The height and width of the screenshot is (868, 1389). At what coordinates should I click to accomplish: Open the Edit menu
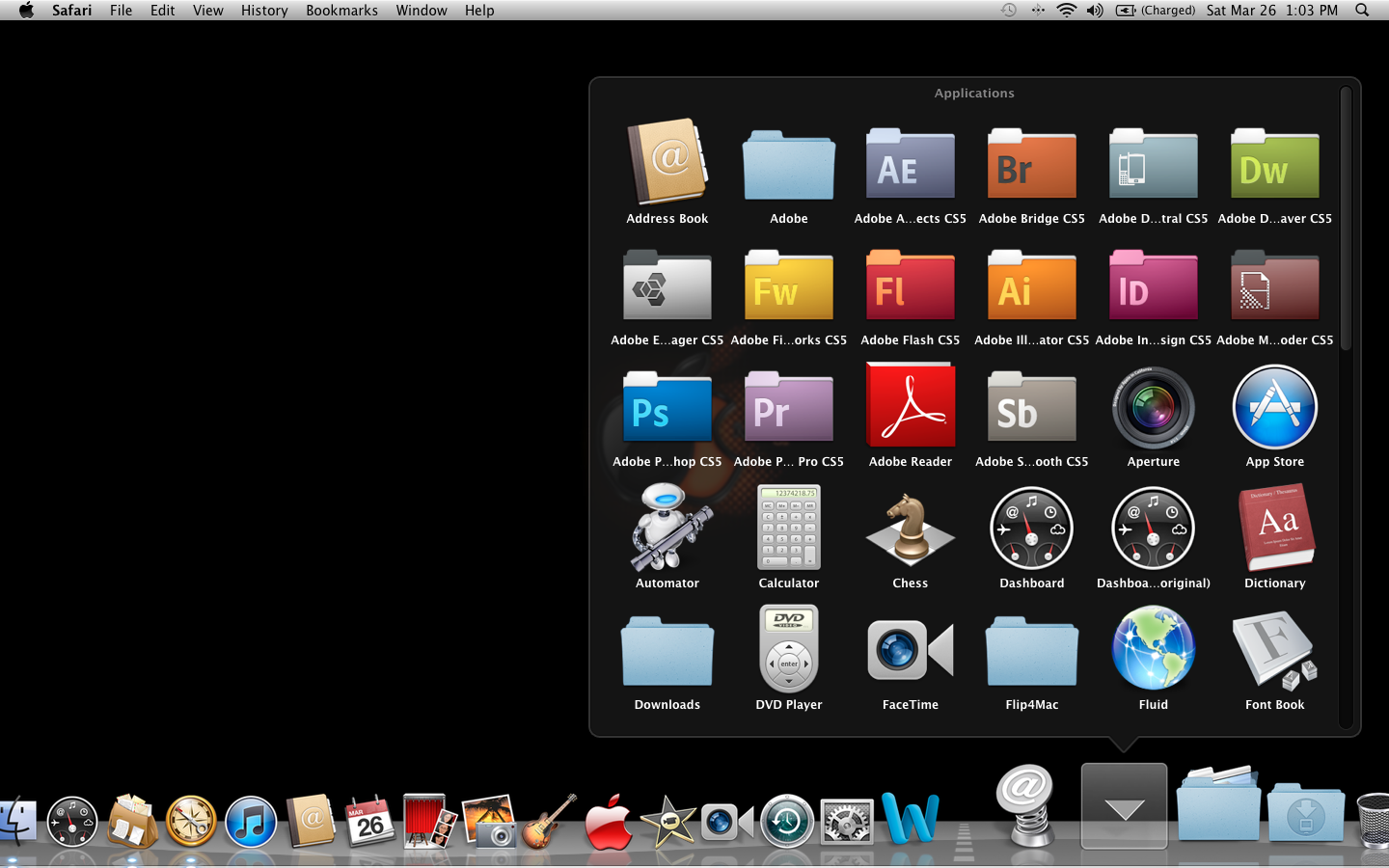coord(162,10)
